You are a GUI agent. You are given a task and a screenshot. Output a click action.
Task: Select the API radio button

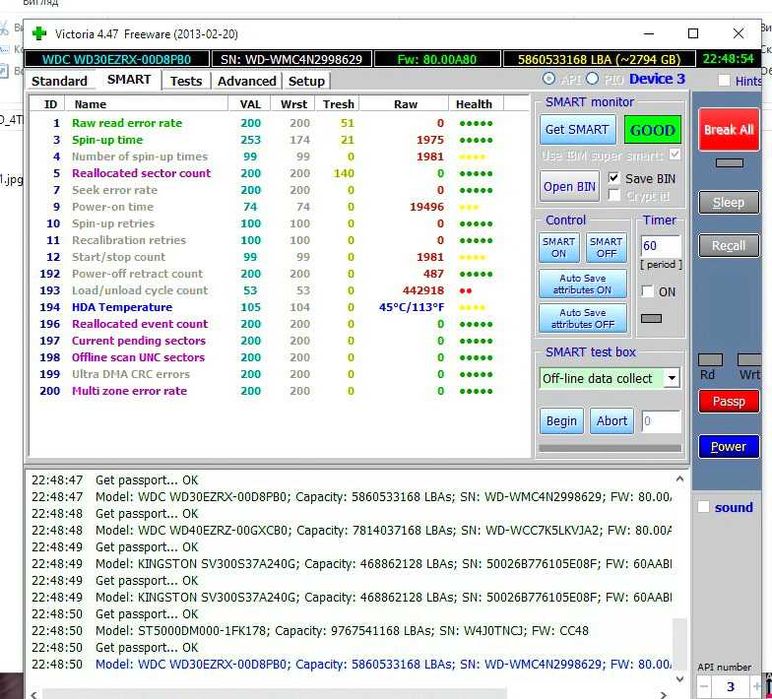pos(548,79)
